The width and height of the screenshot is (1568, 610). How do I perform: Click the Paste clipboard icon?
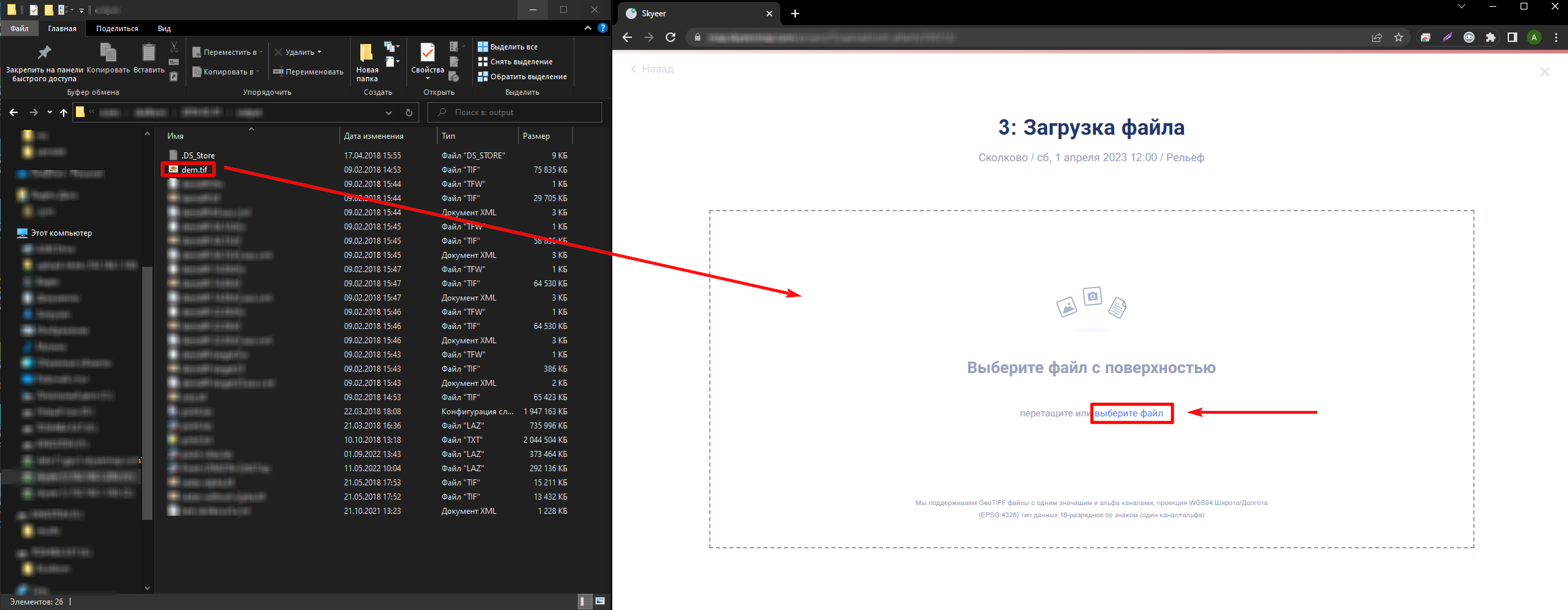148,53
